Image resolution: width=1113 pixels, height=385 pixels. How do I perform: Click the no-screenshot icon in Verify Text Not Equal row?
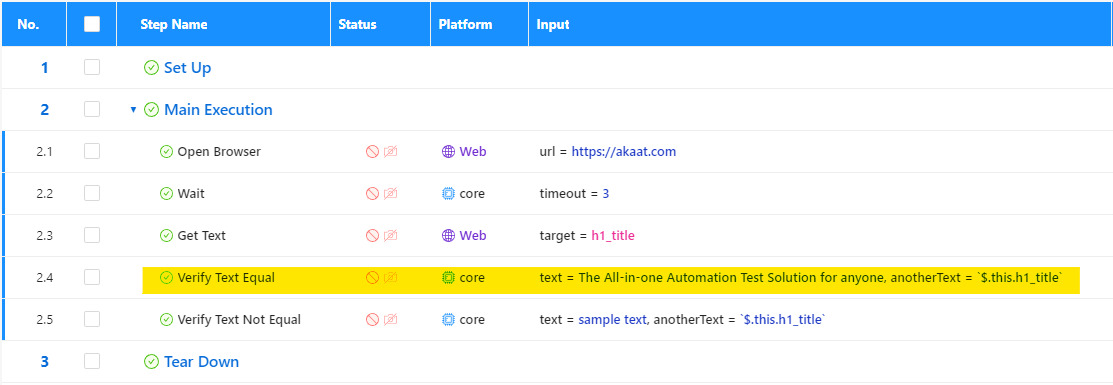pyautogui.click(x=390, y=320)
